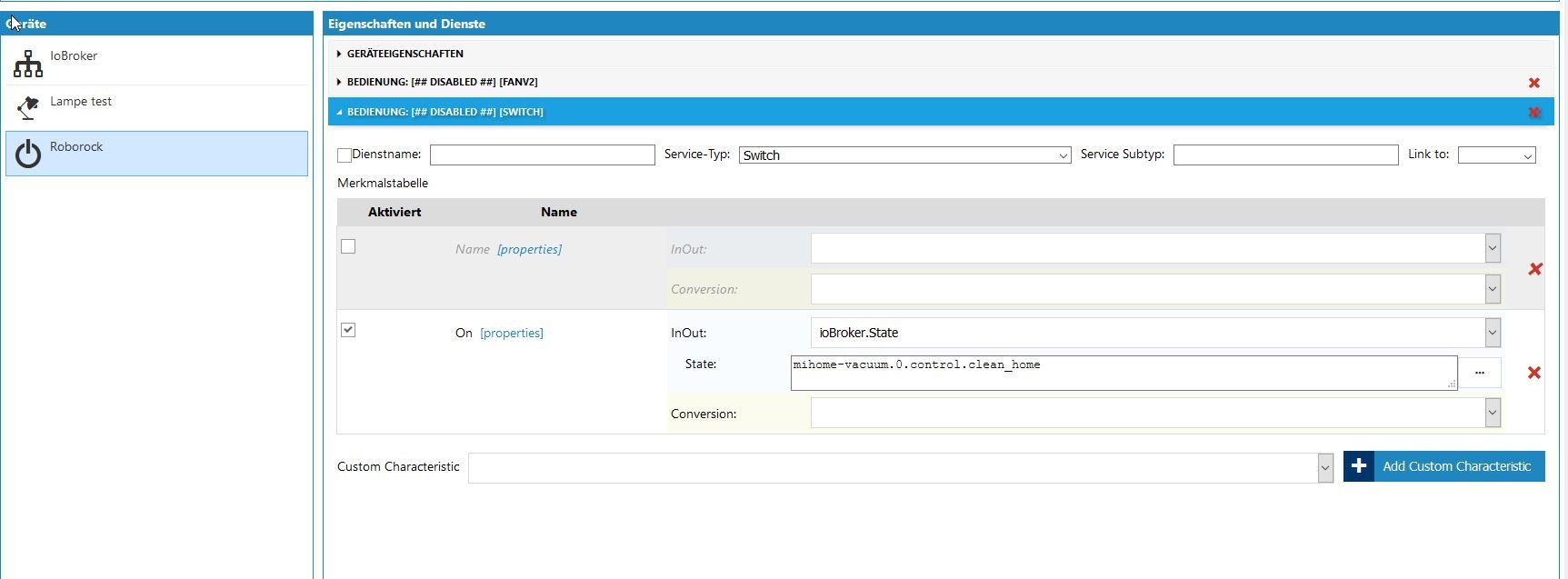Select the Lampe test lamp icon

(28, 108)
